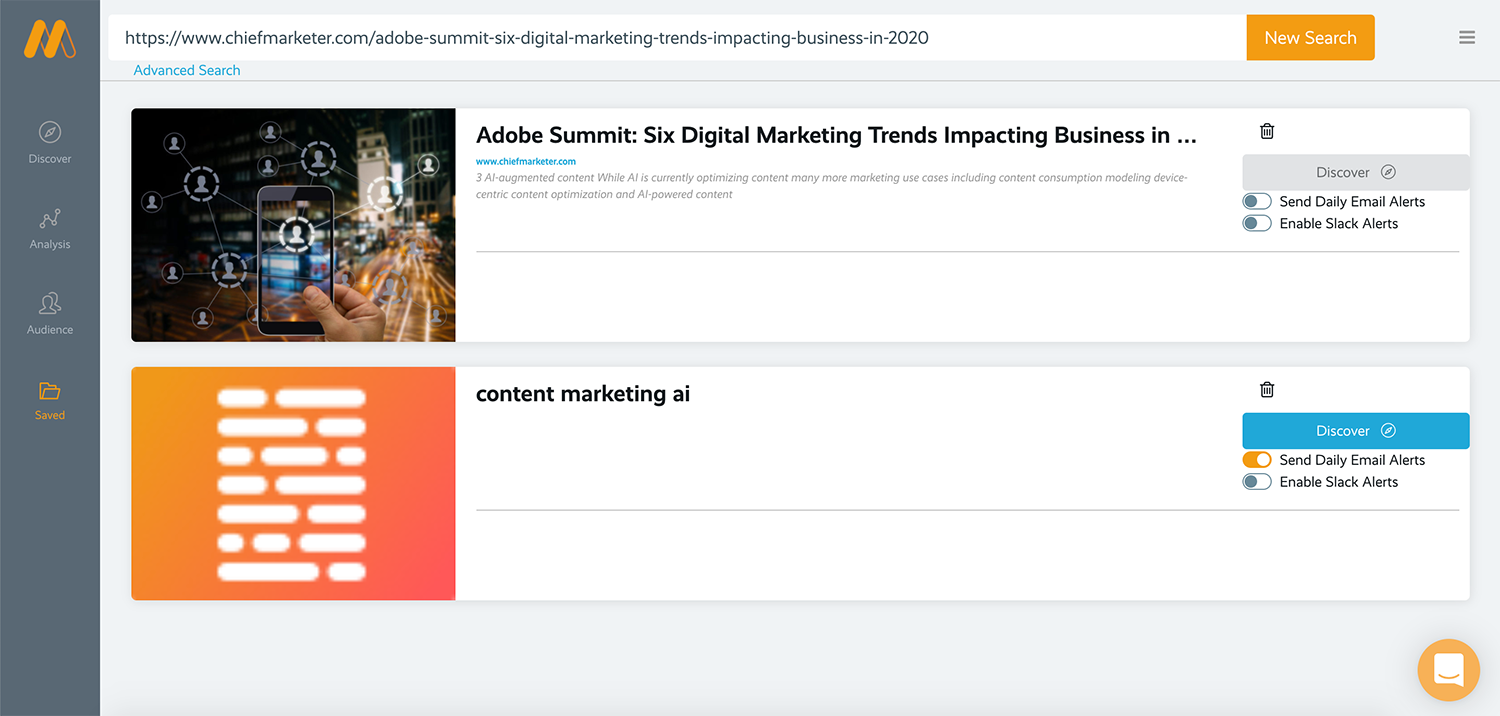The width and height of the screenshot is (1500, 716).
Task: Click the search URL input field
Action: pos(677,38)
